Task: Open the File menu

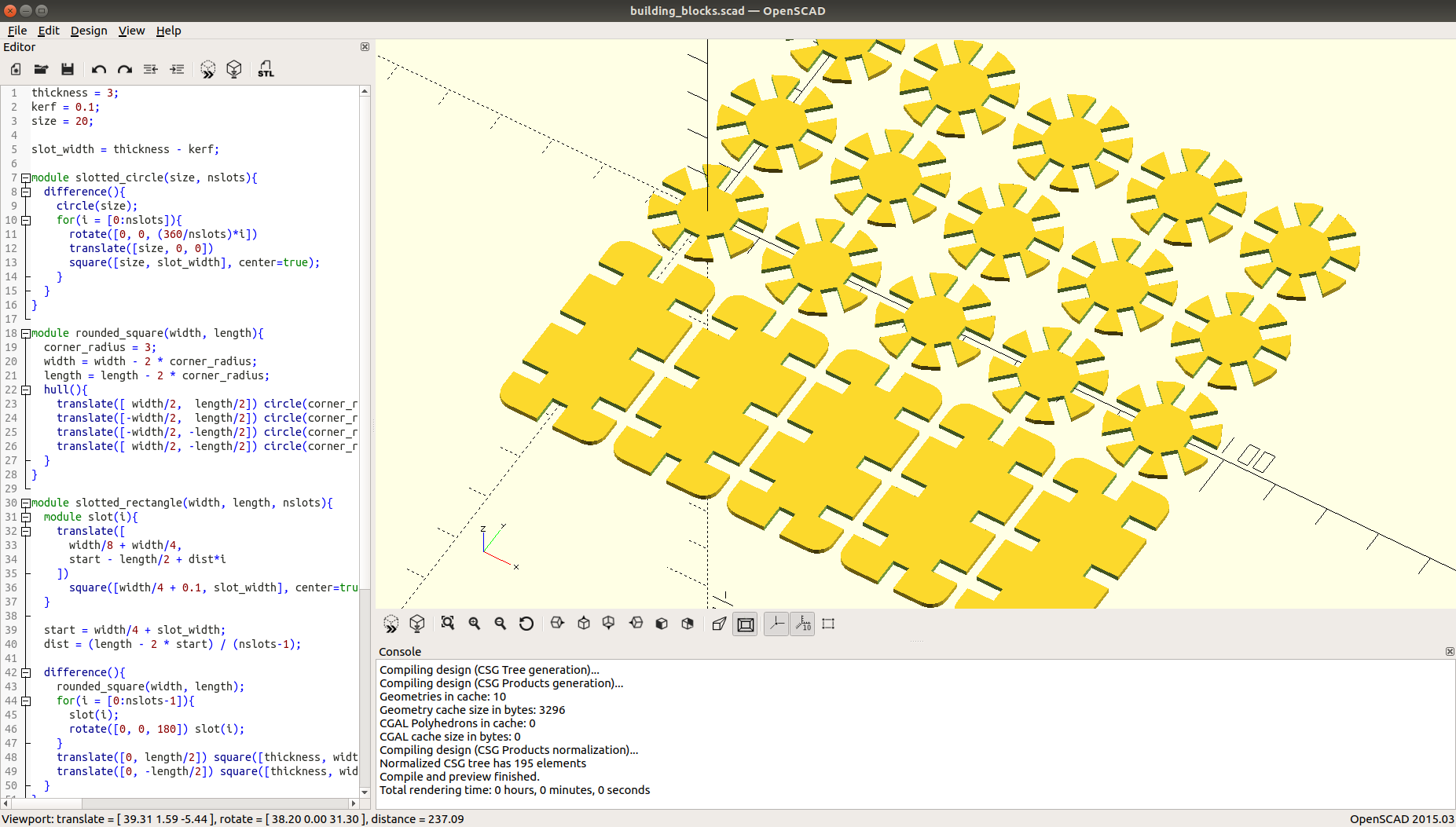Action: (17, 31)
